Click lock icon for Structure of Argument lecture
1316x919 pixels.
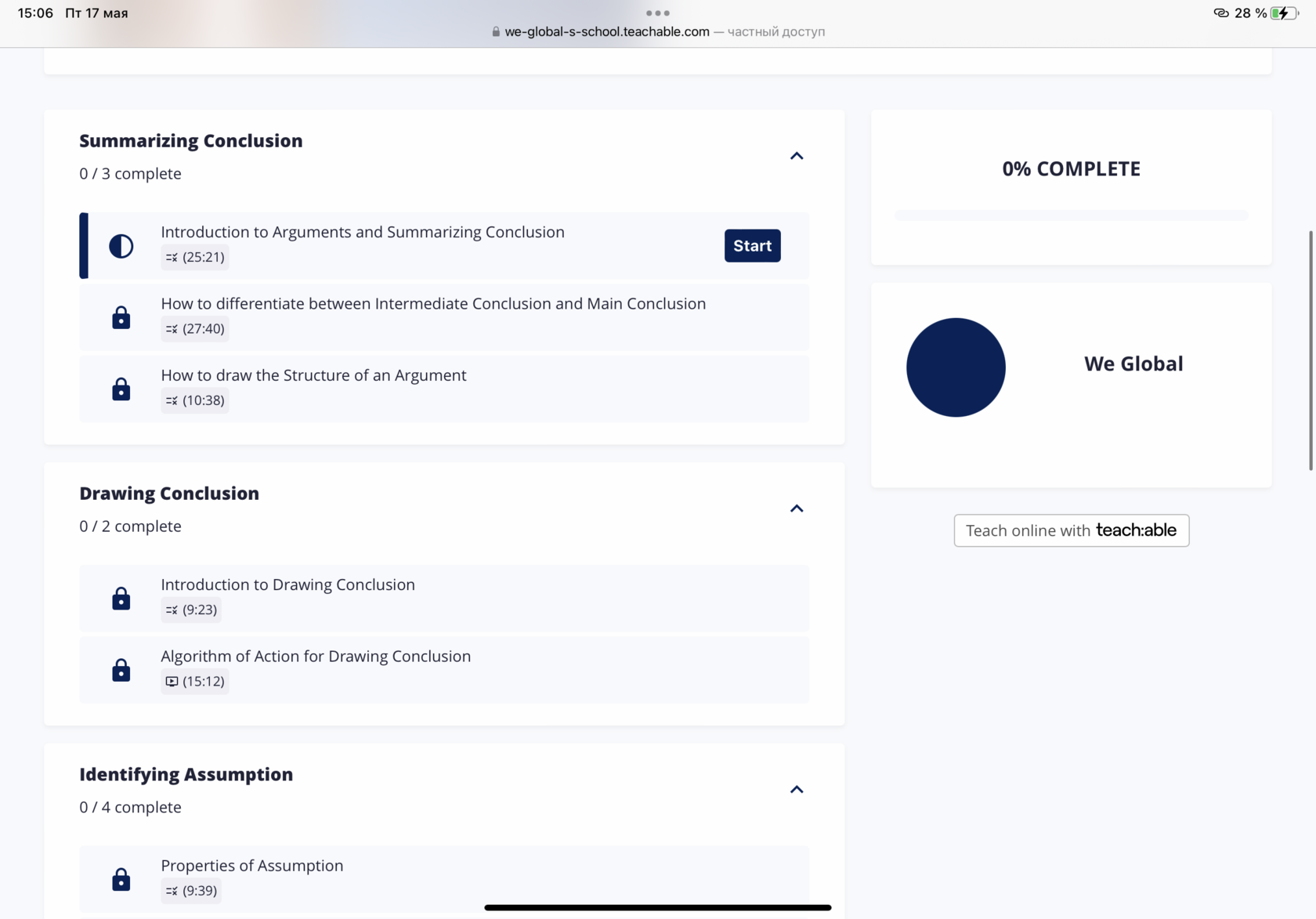pos(121,389)
